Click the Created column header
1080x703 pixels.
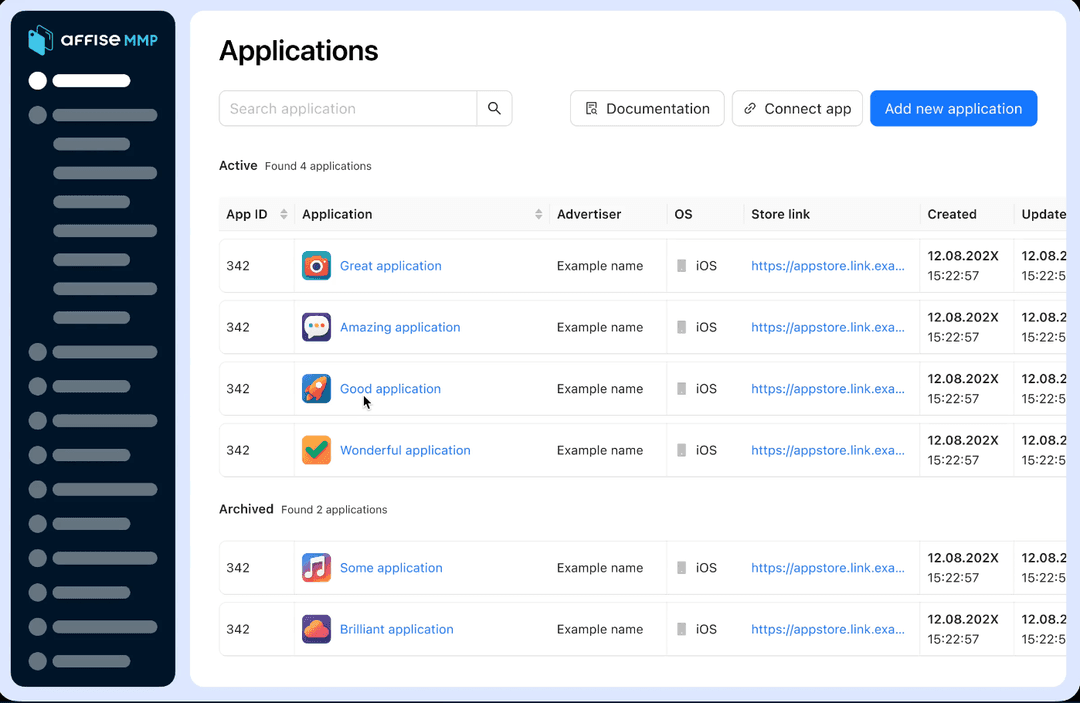tap(952, 214)
